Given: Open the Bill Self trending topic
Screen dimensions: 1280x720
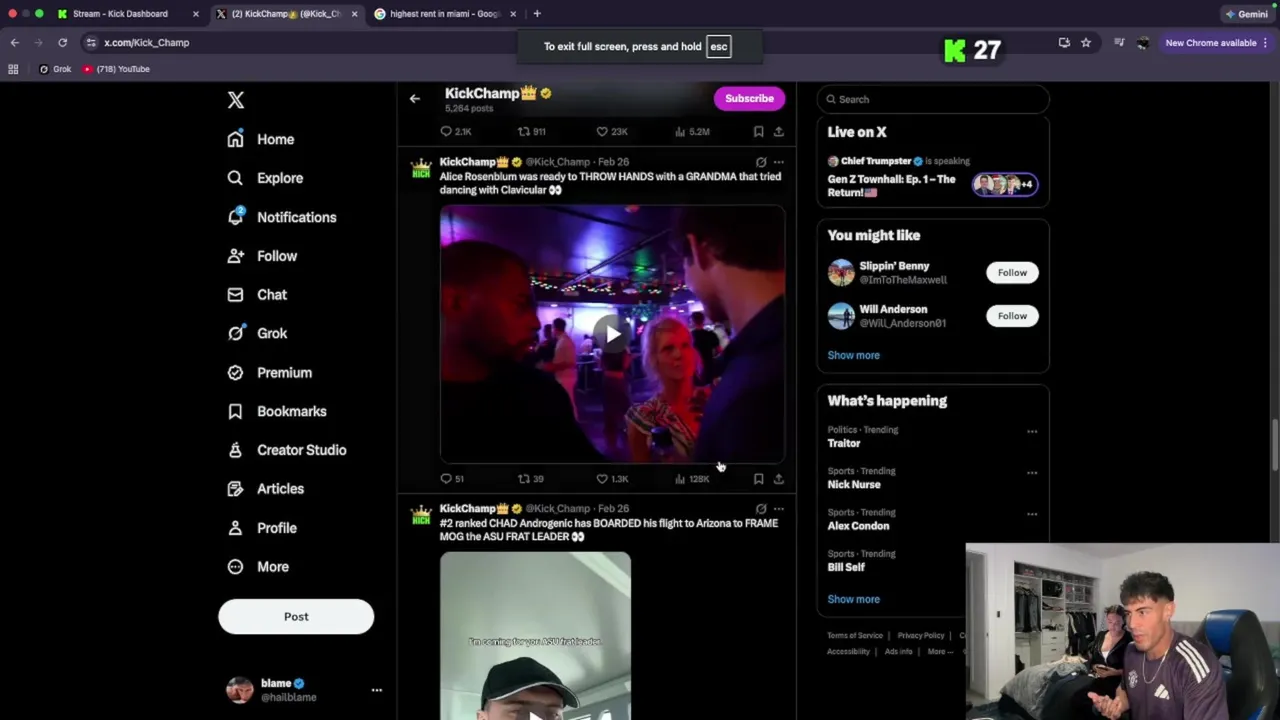Looking at the screenshot, I should pyautogui.click(x=846, y=567).
